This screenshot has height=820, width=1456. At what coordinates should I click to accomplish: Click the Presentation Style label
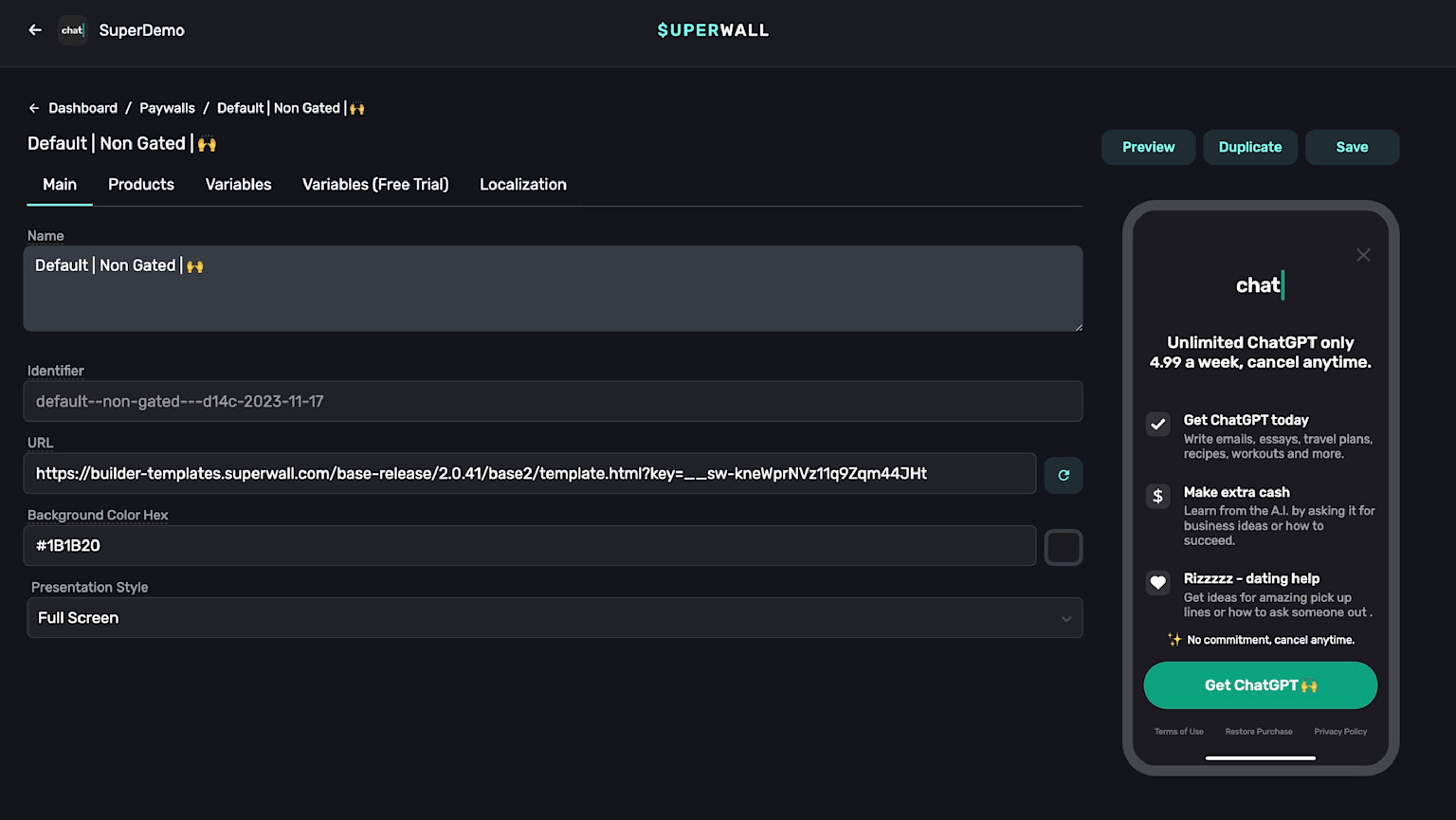(x=90, y=588)
